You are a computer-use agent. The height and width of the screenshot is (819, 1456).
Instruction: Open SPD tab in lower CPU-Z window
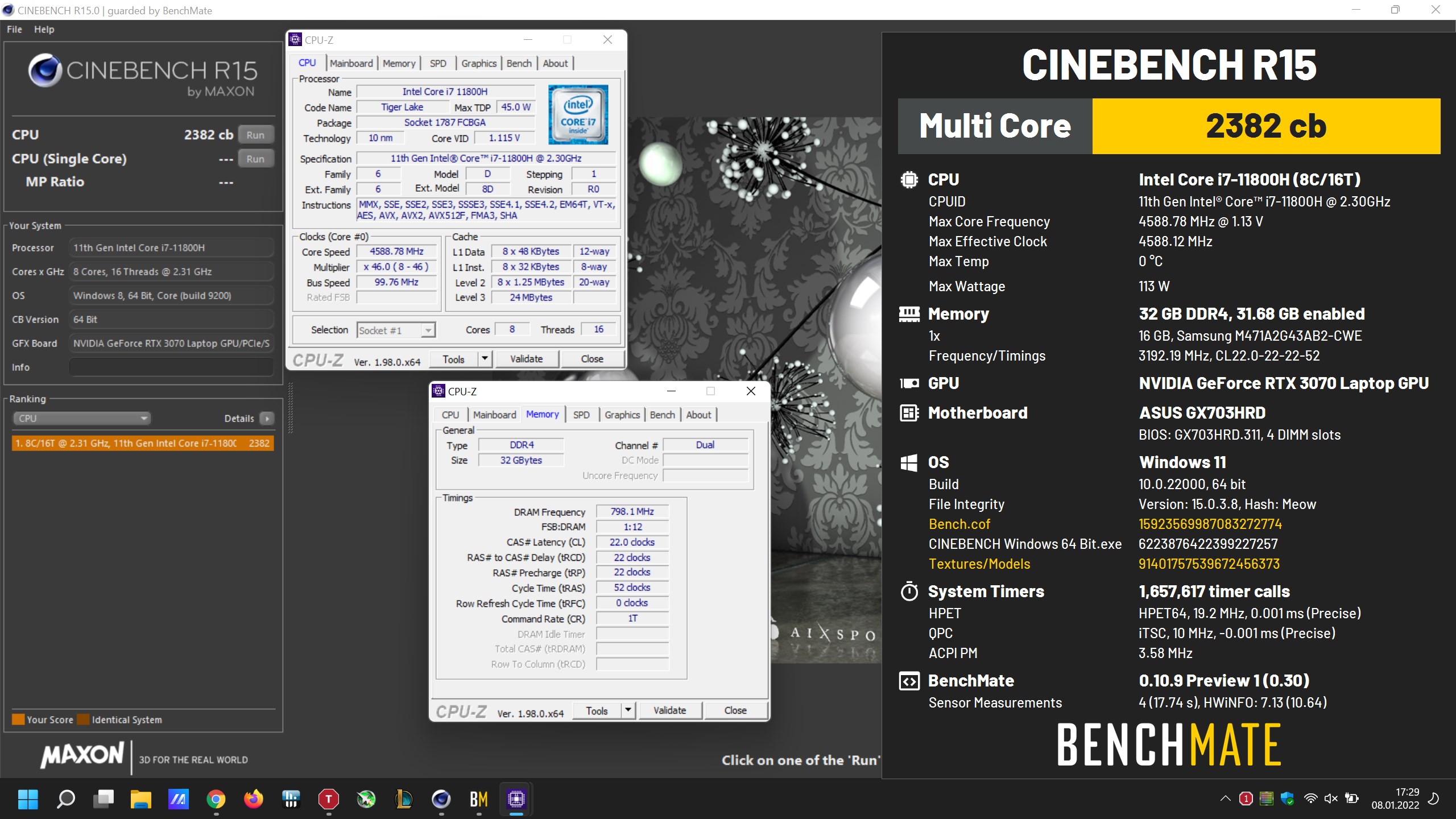point(581,415)
